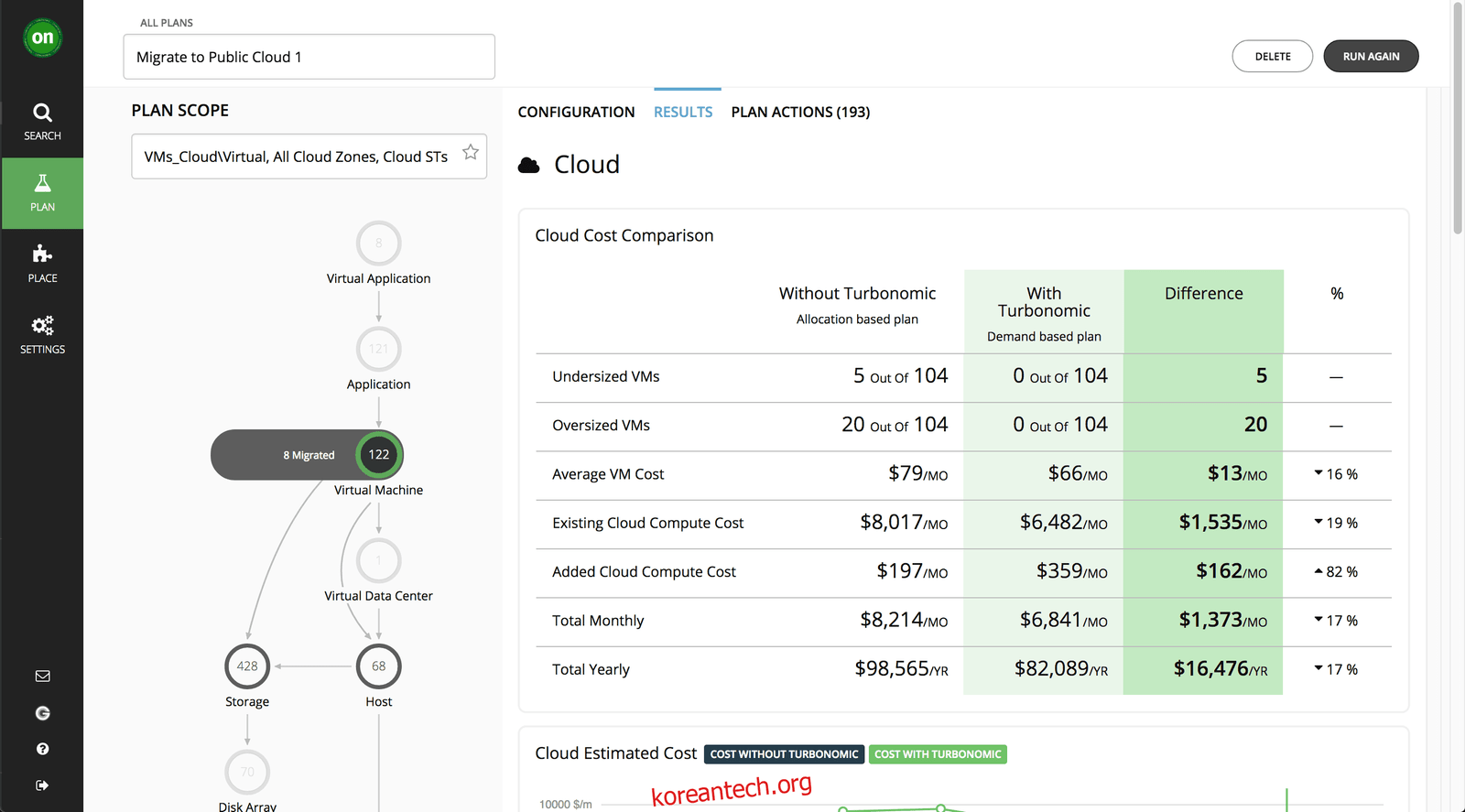Select the Virtual Machine 122 node
Viewport: 1465px width, 812px height.
coord(378,455)
